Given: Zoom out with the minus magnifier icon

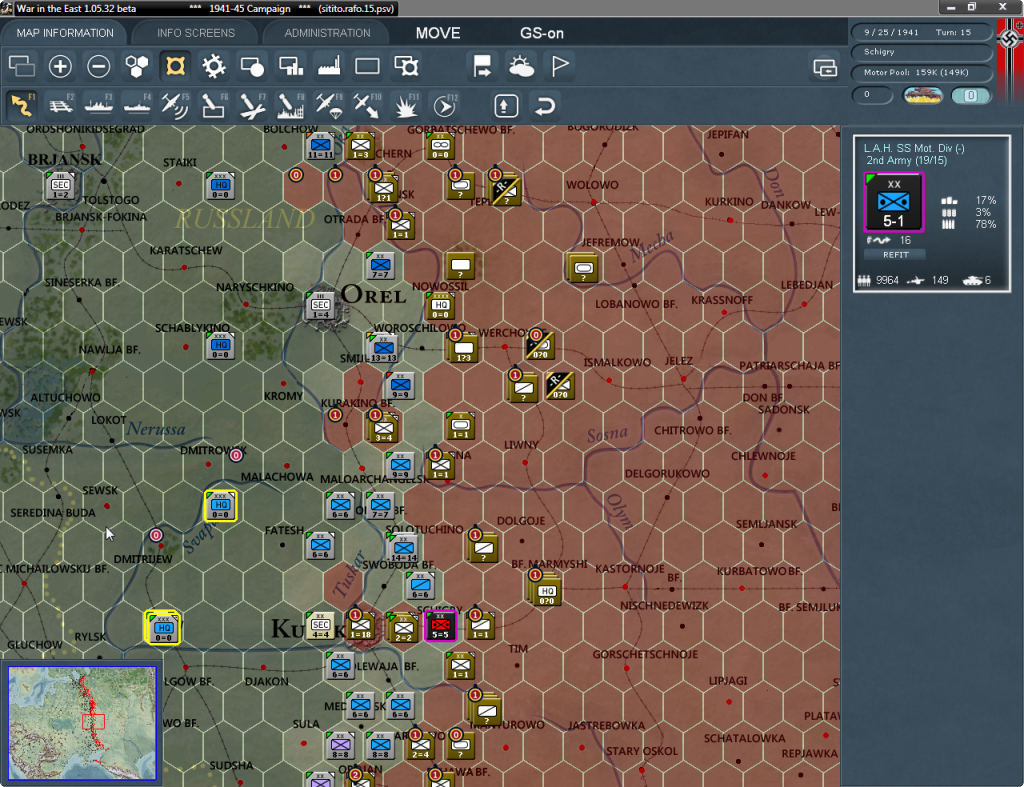Looking at the screenshot, I should (99, 66).
